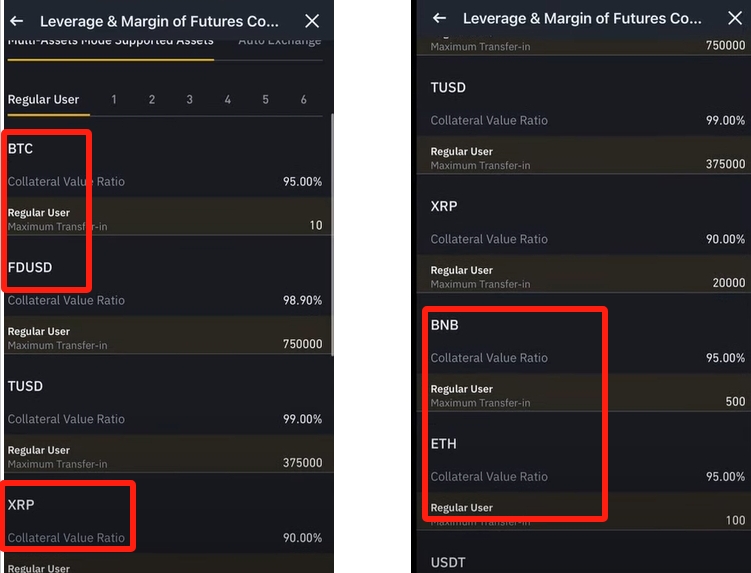751x573 pixels.
Task: Tap the XRP heading in right panel
Action: tap(444, 206)
